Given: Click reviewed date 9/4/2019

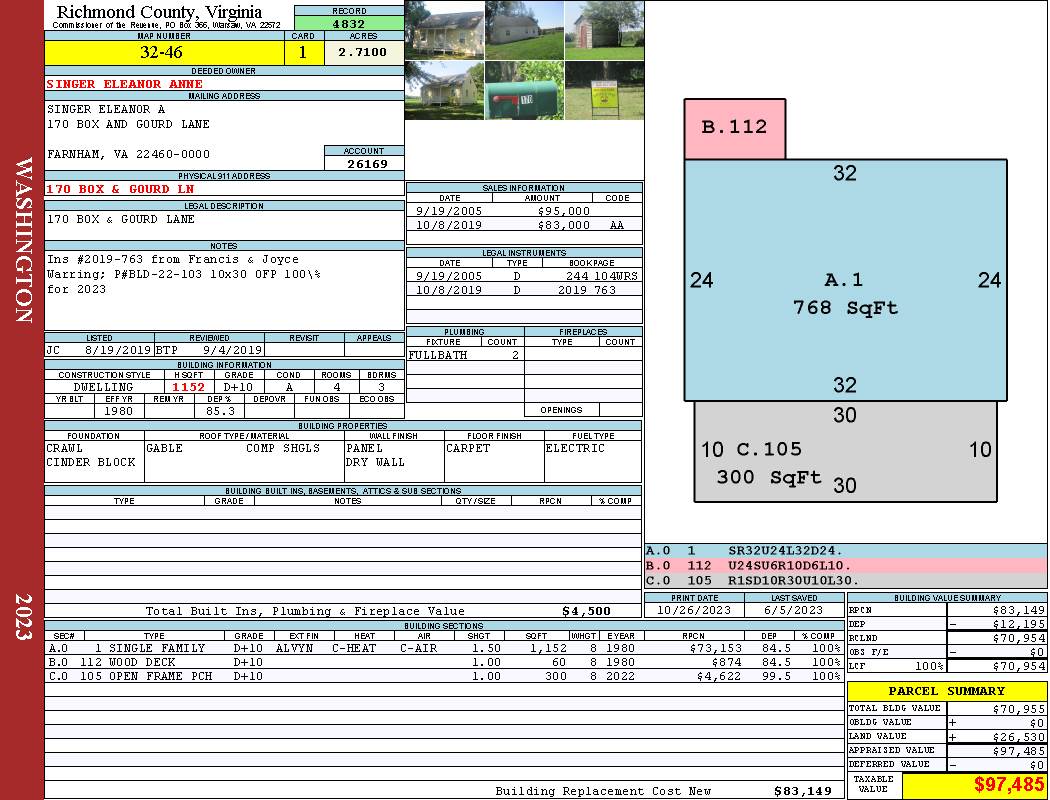Looking at the screenshot, I should click(232, 349).
